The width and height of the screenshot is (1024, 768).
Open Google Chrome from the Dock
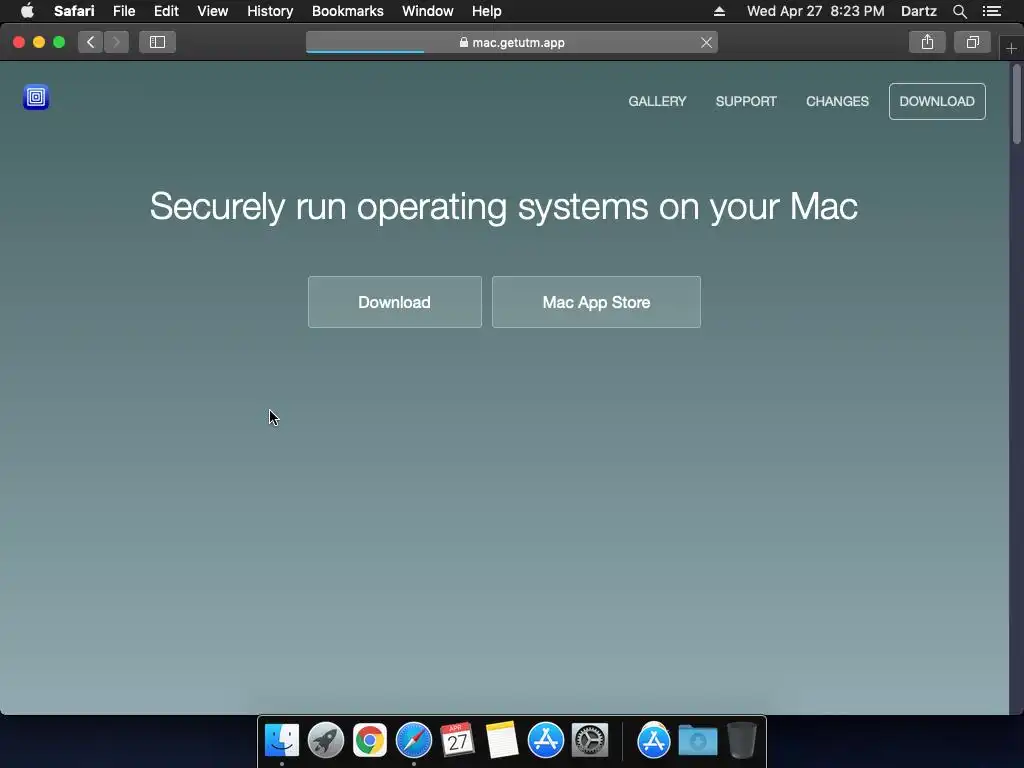pyautogui.click(x=370, y=740)
